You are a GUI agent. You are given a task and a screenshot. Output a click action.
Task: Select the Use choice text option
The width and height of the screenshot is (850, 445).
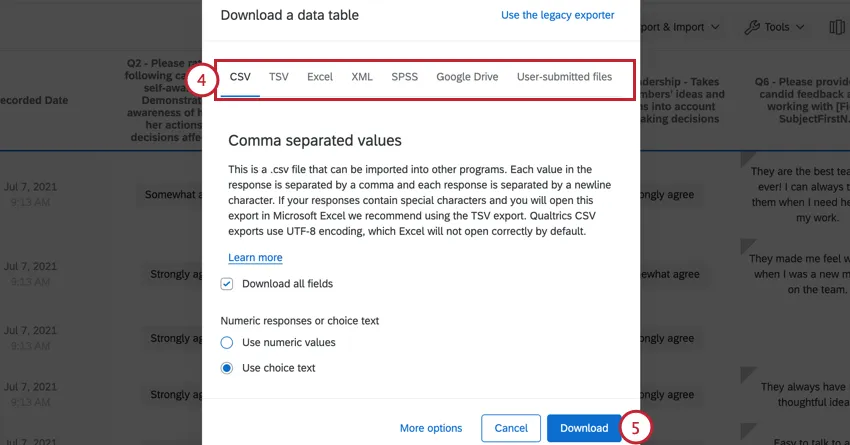coord(227,368)
